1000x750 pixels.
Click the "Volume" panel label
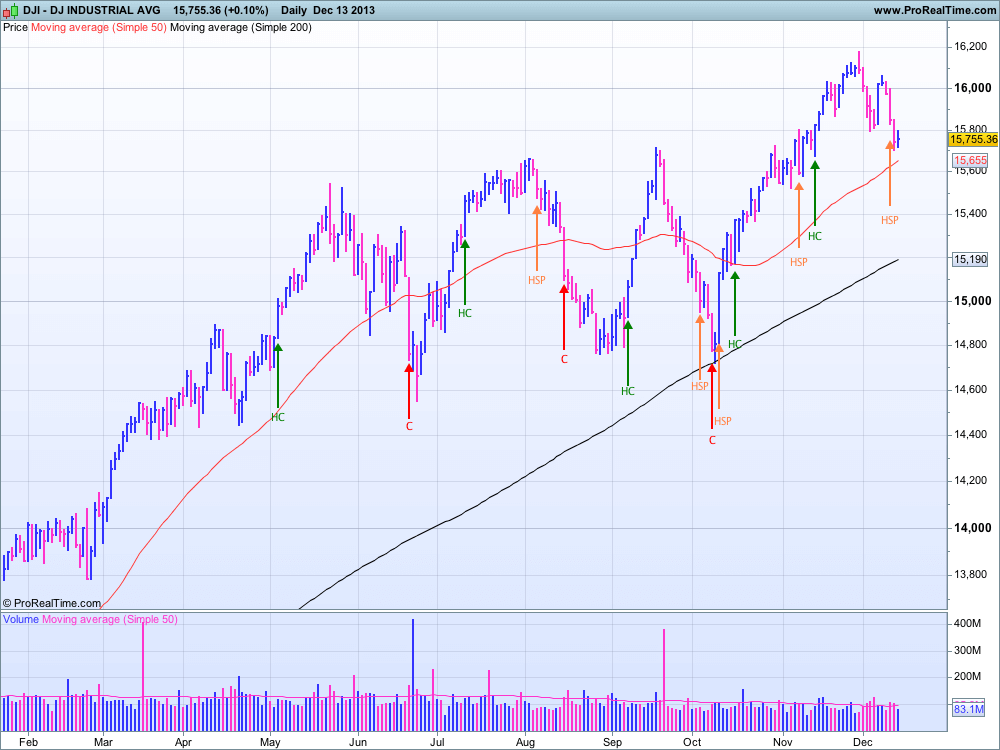coord(21,619)
